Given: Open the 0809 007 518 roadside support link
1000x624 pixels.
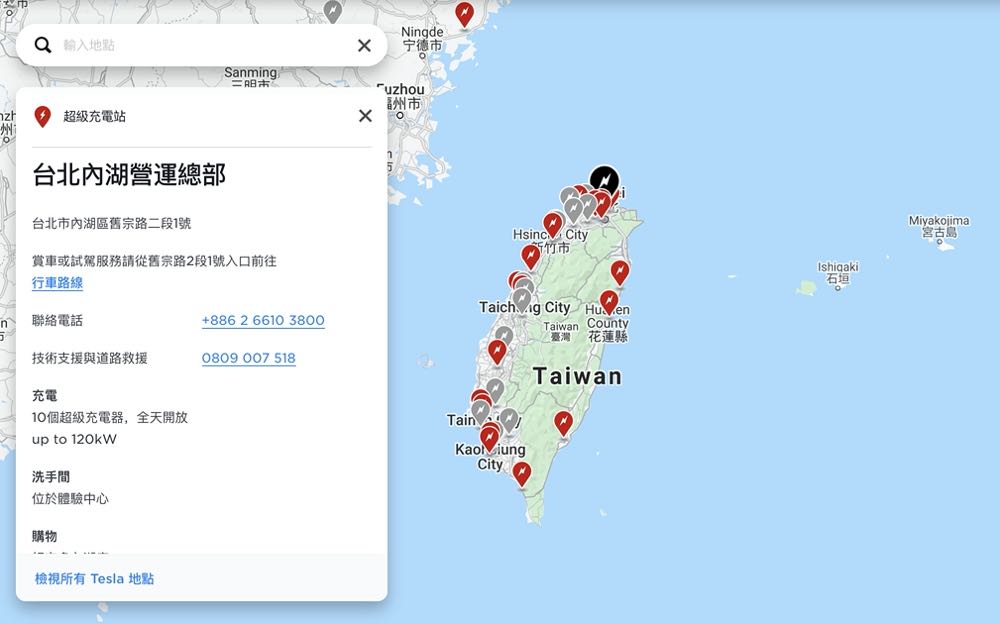Looking at the screenshot, I should click(249, 358).
